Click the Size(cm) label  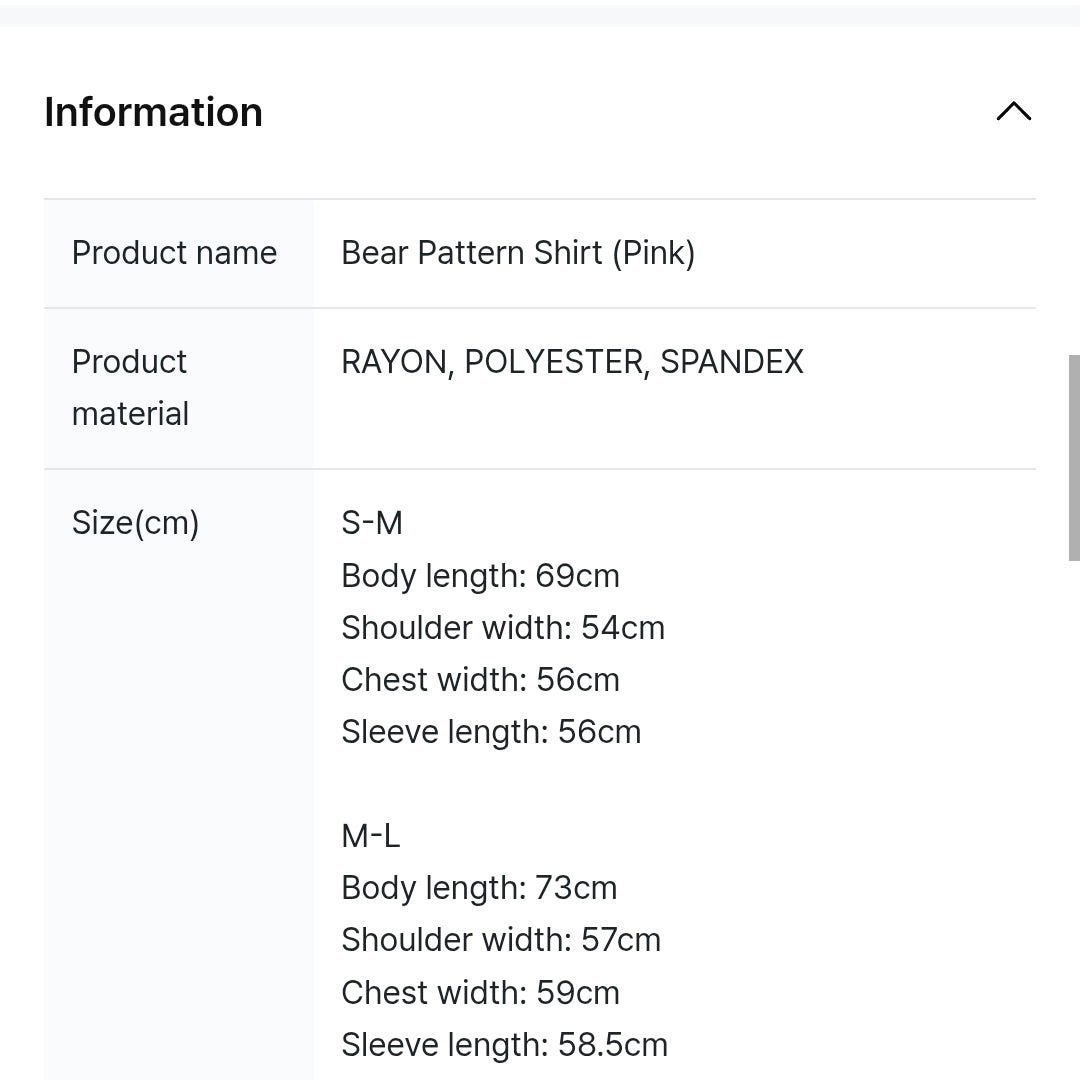[136, 522]
